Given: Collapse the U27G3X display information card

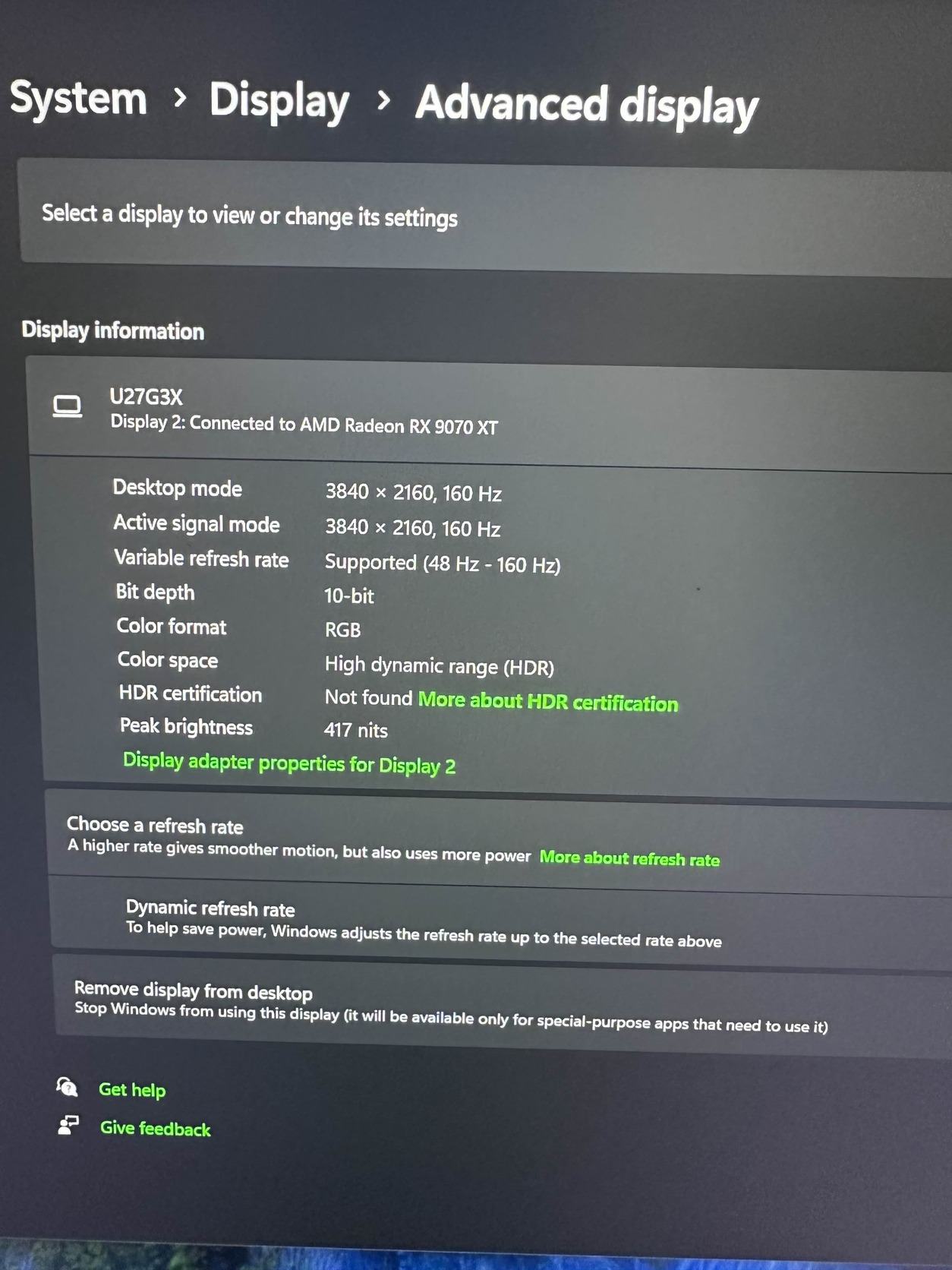Looking at the screenshot, I should pyautogui.click(x=490, y=410).
